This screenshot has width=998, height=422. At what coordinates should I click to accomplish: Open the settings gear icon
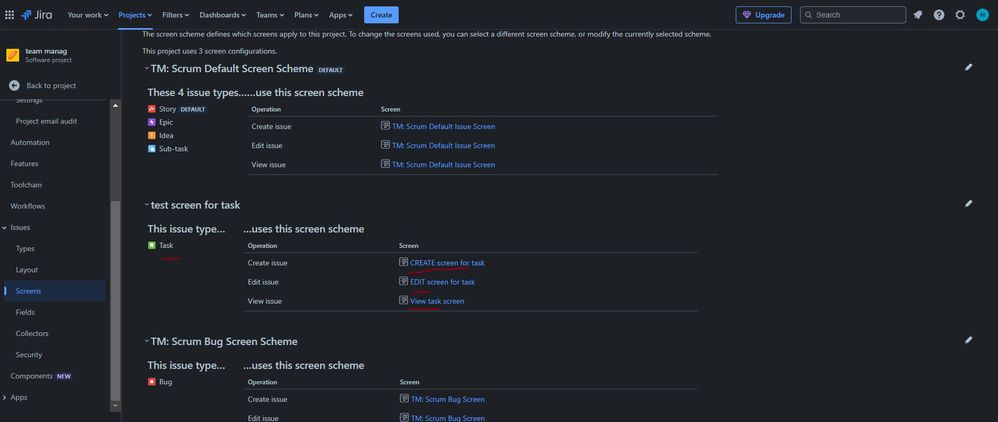point(960,15)
